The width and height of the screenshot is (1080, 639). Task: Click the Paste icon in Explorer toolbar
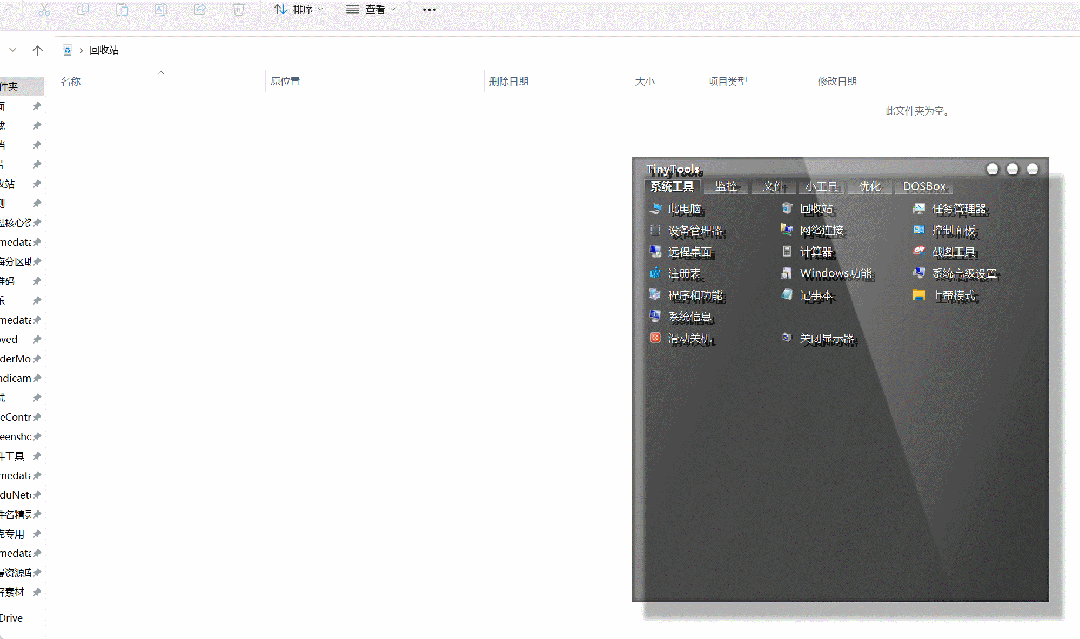click(x=122, y=10)
